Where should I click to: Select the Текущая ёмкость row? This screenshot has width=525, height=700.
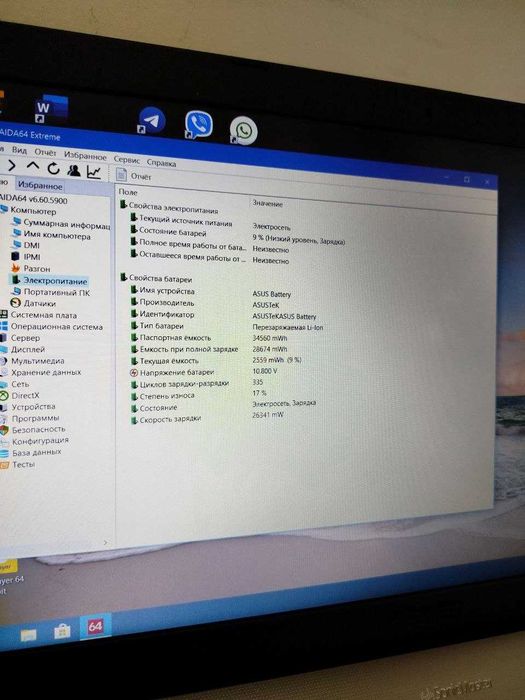(x=216, y=360)
